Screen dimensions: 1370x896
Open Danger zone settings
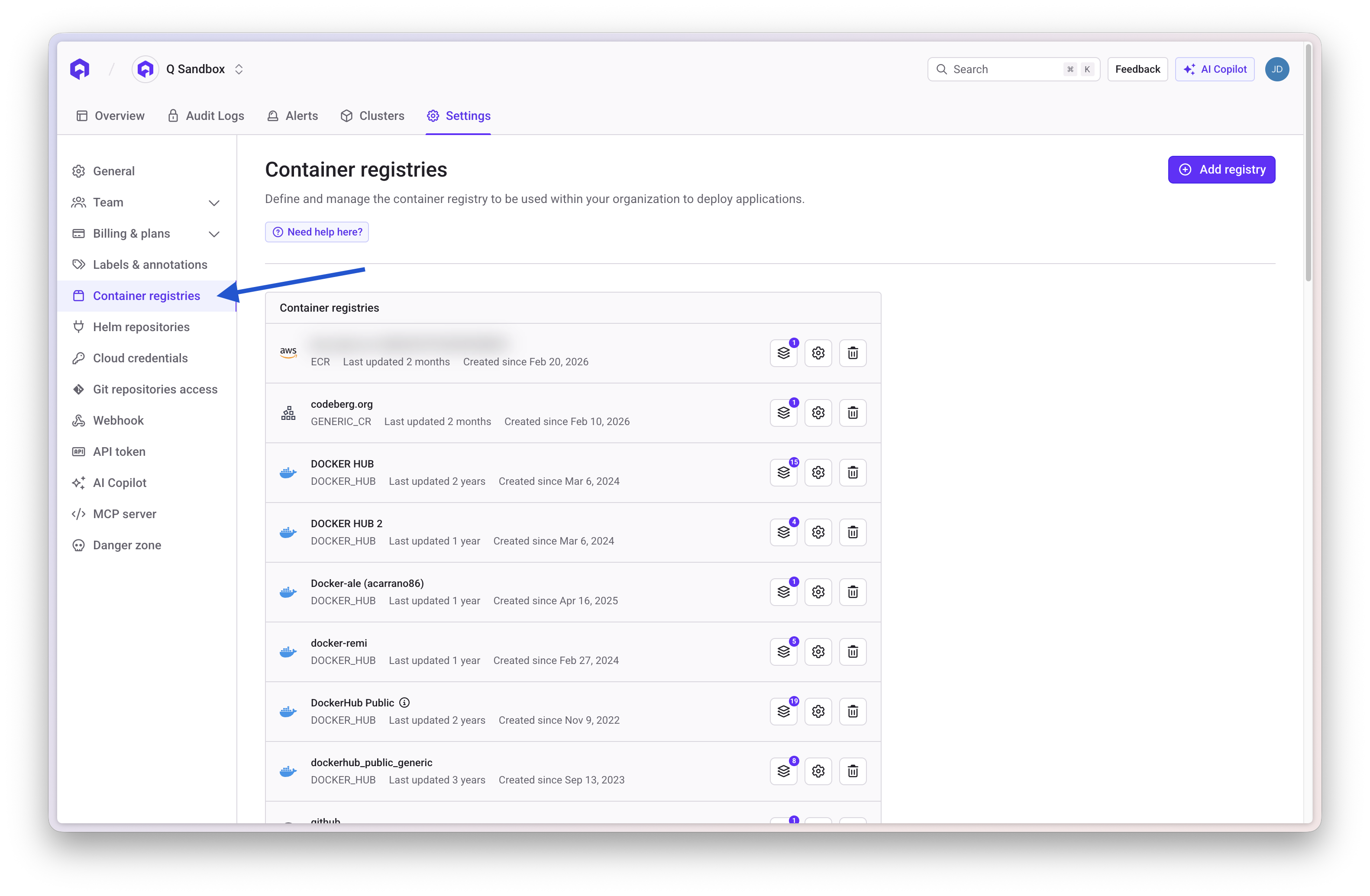(x=146, y=545)
